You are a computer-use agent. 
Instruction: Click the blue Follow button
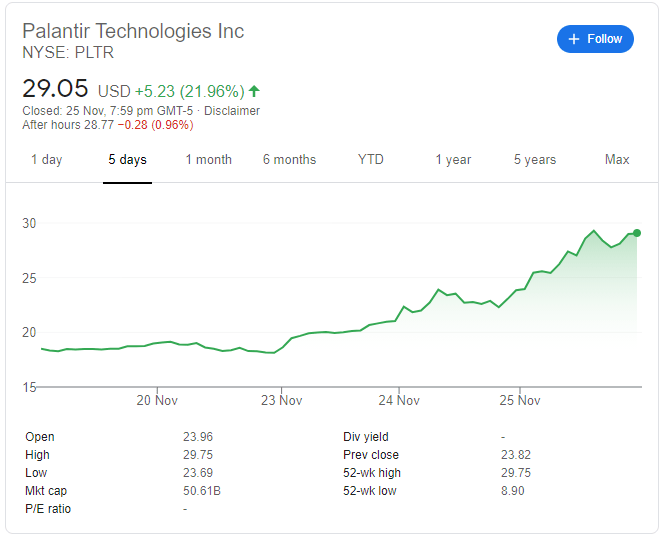pos(595,39)
